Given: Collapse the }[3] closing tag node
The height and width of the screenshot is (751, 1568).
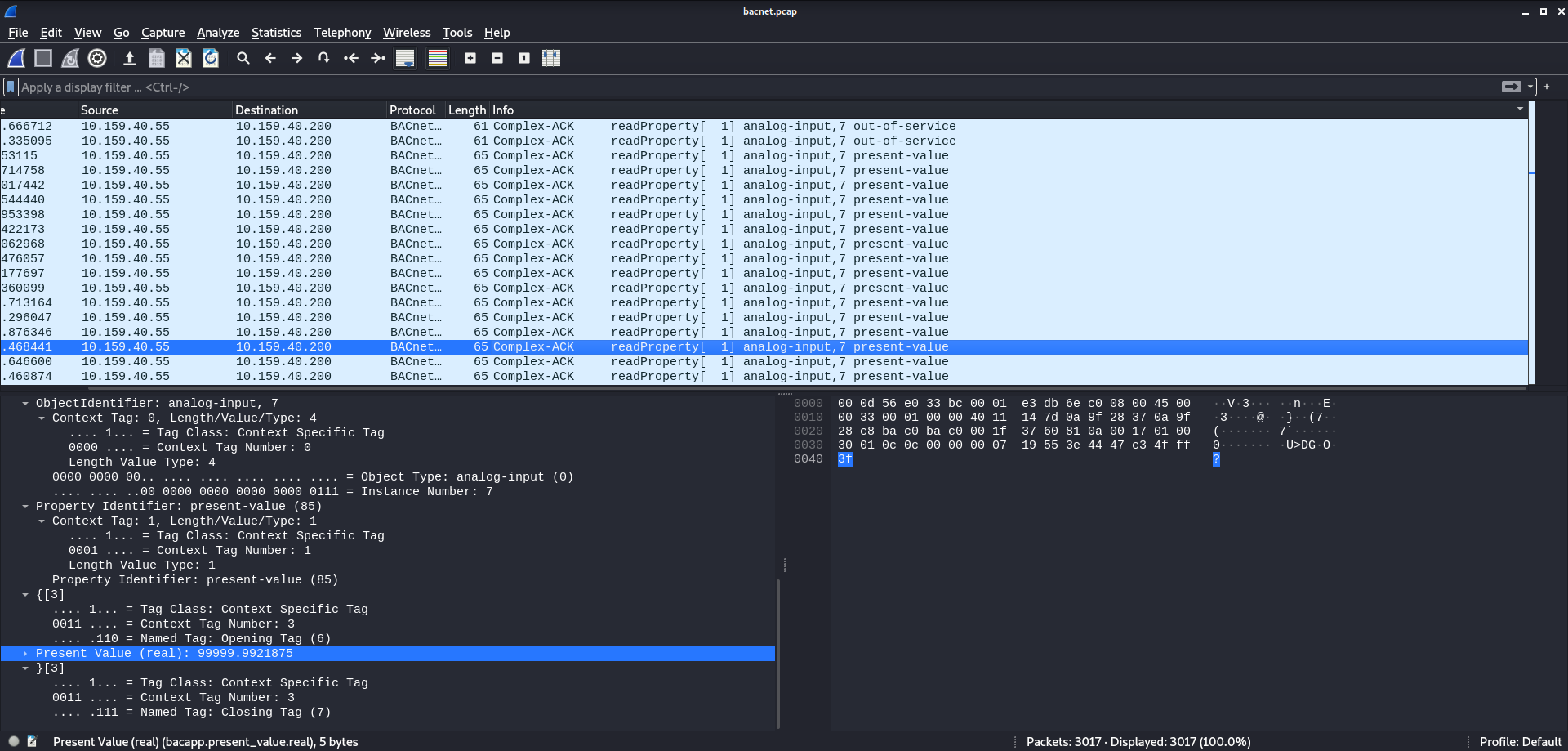Looking at the screenshot, I should pyautogui.click(x=25, y=668).
